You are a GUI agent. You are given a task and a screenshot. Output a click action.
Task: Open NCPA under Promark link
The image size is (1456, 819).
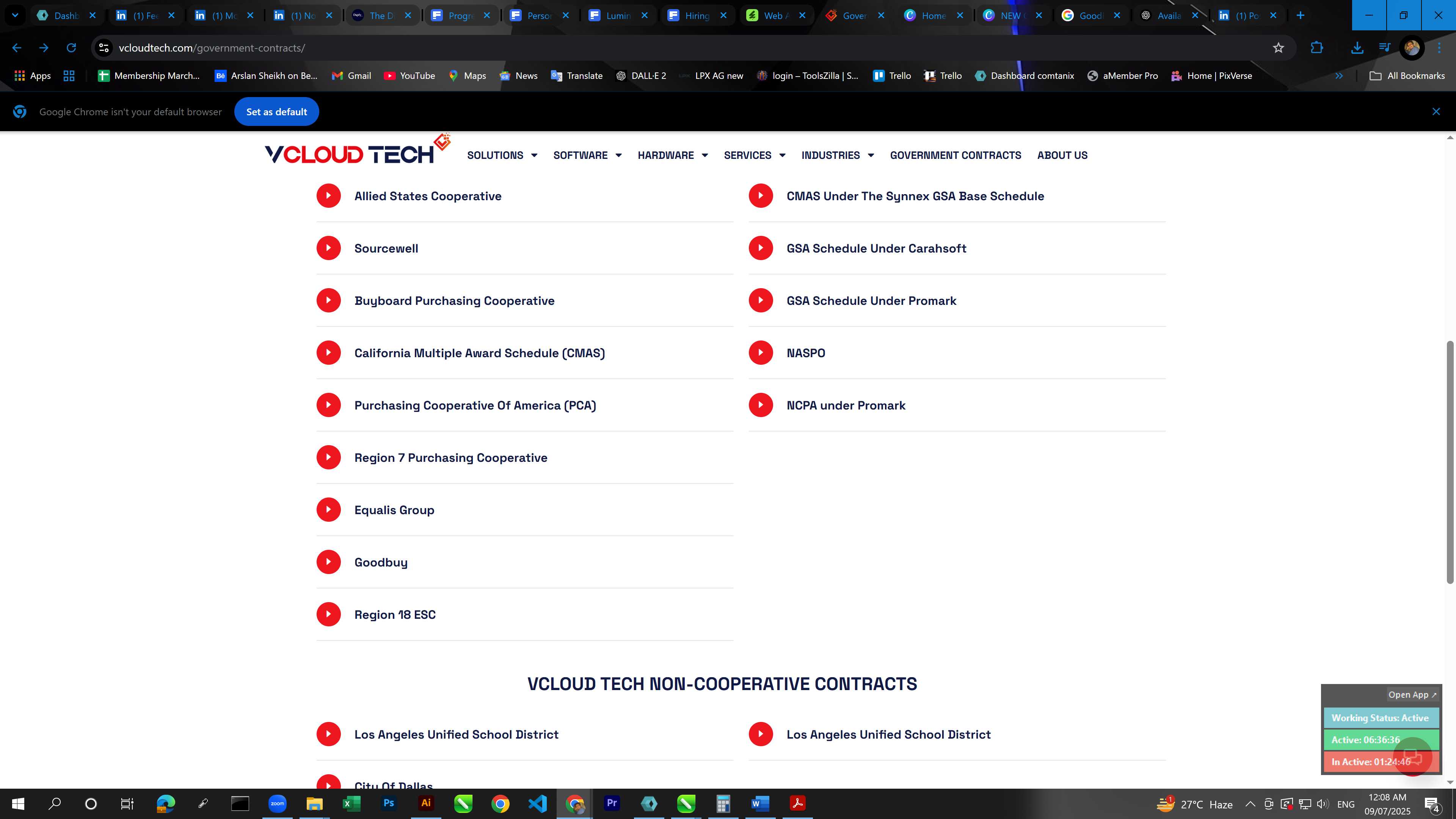[x=846, y=405]
